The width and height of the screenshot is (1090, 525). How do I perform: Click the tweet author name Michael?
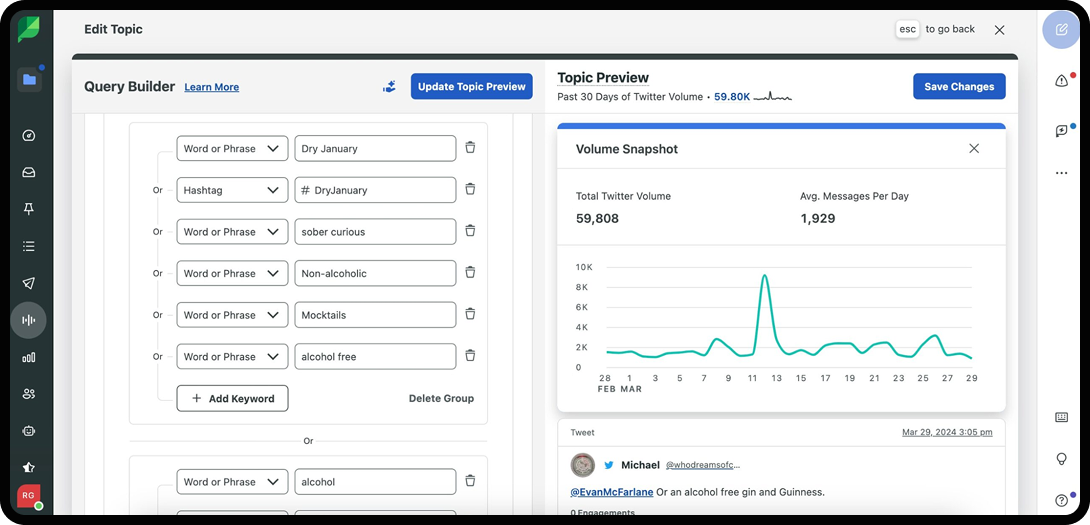[x=640, y=465]
